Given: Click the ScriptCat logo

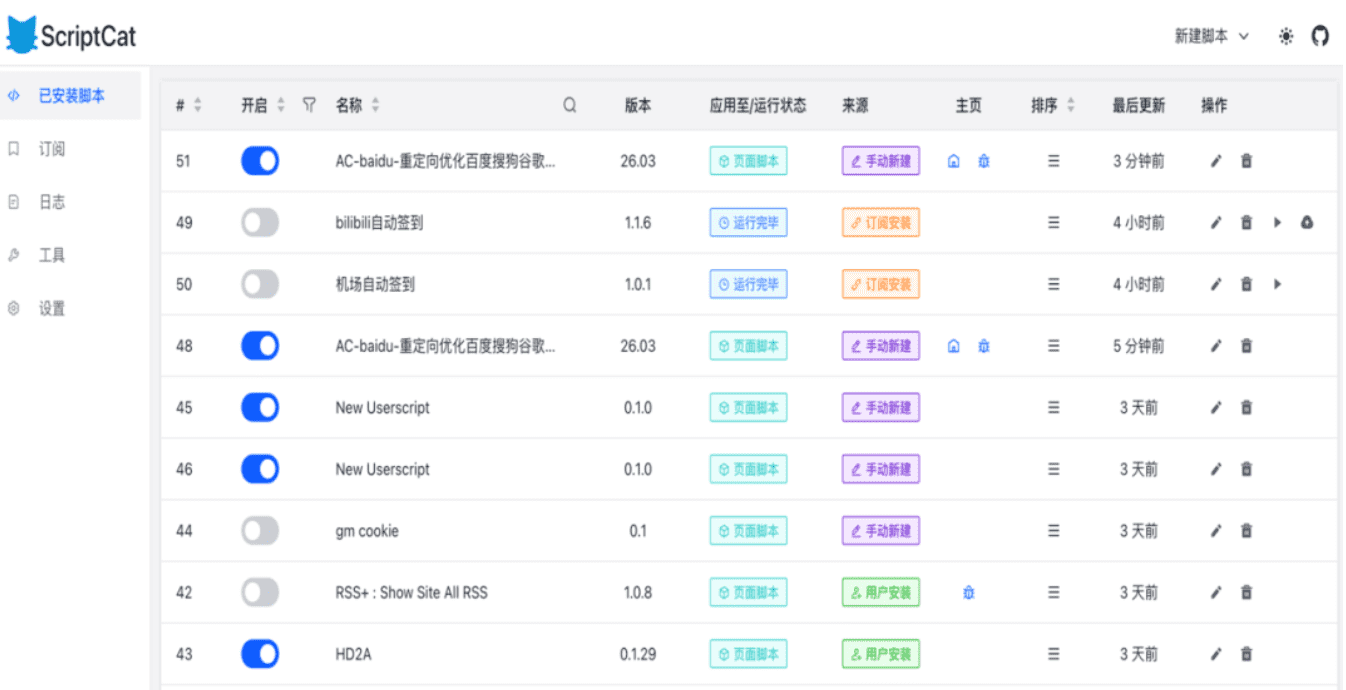Looking at the screenshot, I should [70, 36].
